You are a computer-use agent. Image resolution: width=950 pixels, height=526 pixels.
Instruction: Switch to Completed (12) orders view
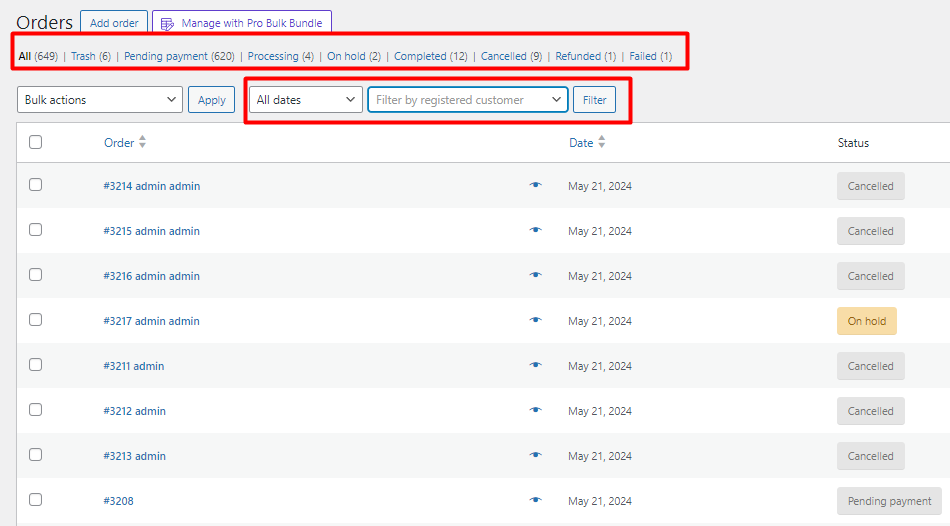tap(430, 56)
